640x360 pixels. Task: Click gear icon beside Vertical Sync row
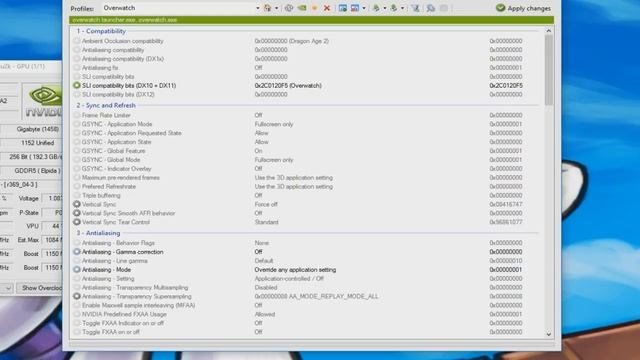[x=77, y=204]
